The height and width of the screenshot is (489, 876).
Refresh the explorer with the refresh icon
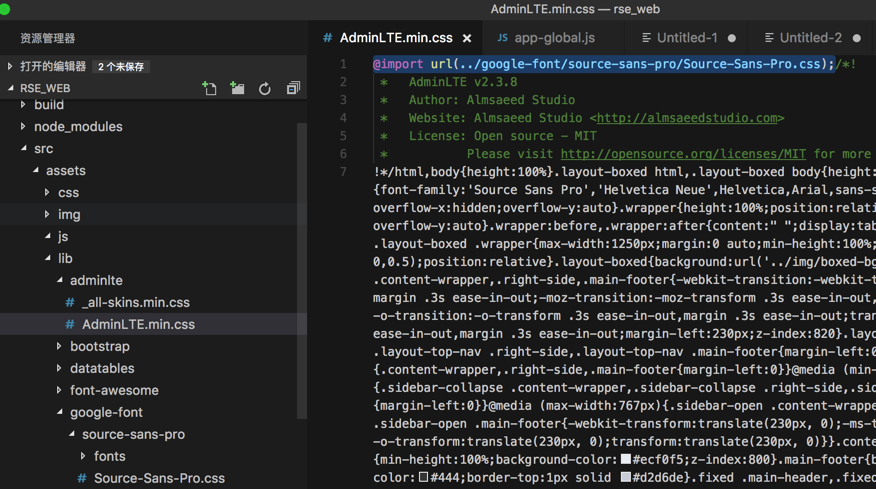click(x=265, y=88)
